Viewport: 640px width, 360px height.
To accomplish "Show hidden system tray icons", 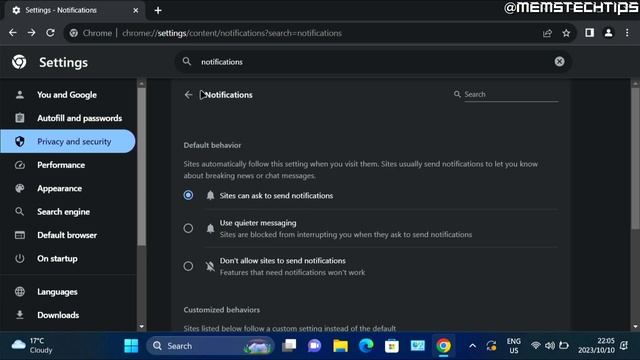I will (472, 346).
